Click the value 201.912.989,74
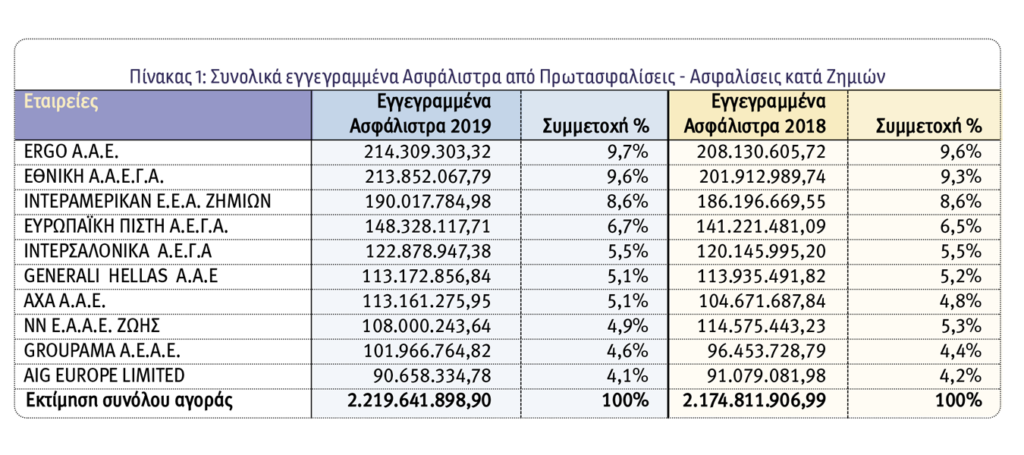 (x=761, y=177)
